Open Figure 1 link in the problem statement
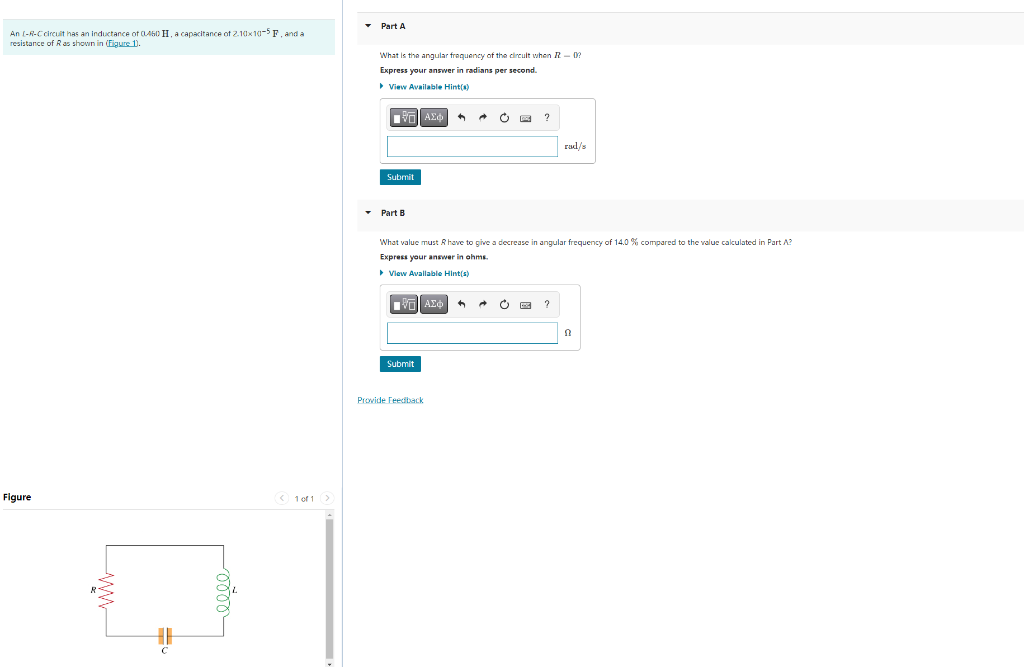 [120, 43]
